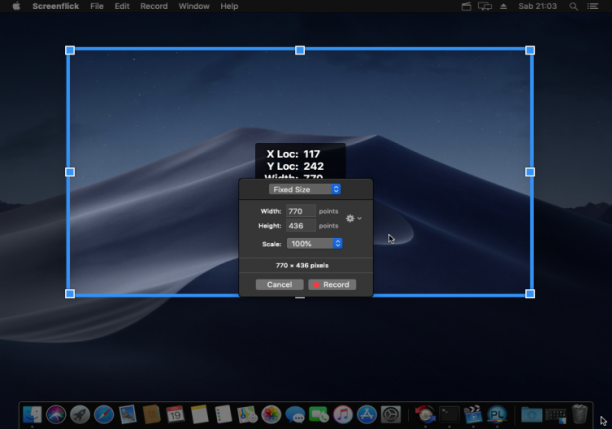Open Contacts book icon in Dock
Image resolution: width=612 pixels, height=429 pixels.
pyautogui.click(x=151, y=414)
